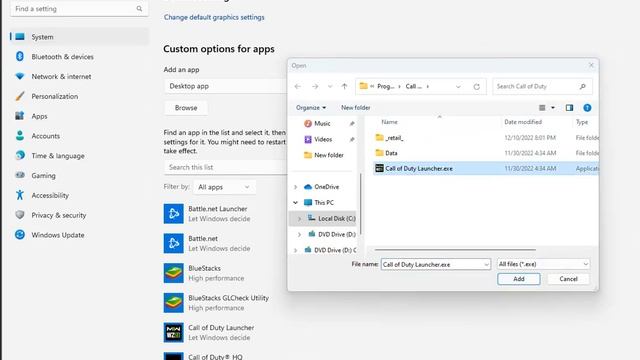The image size is (640, 360).
Task: Open the _retail_ folder
Action: [394, 138]
